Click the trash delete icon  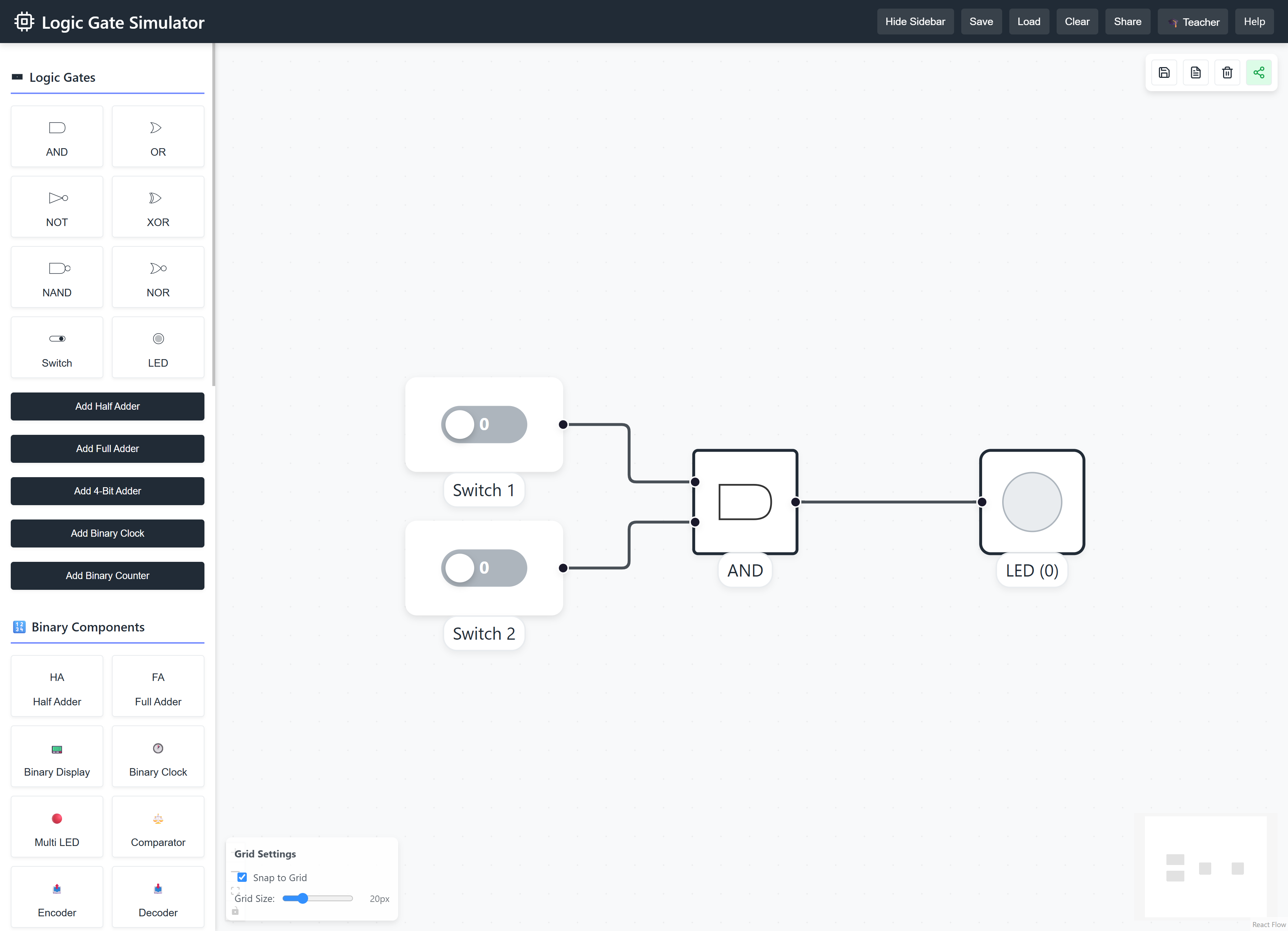(x=1227, y=73)
